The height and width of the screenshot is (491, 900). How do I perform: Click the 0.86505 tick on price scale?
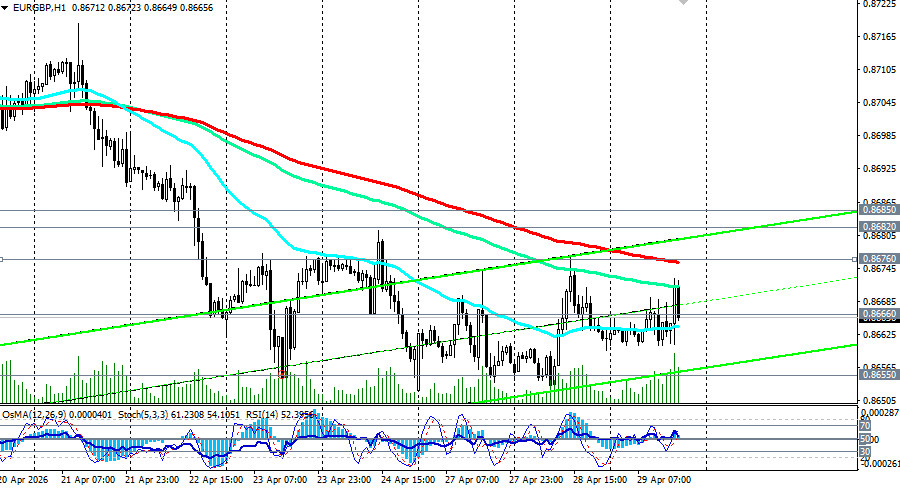pyautogui.click(x=879, y=400)
